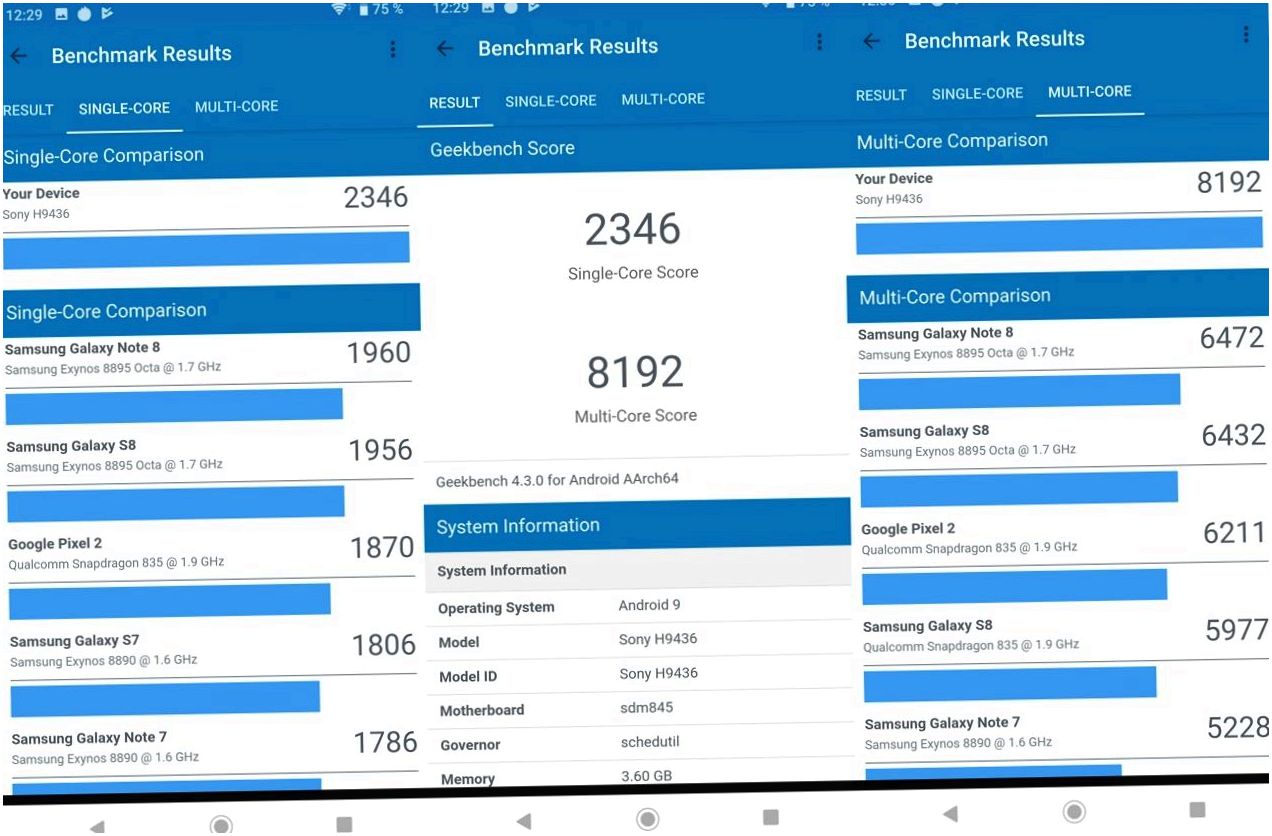This screenshot has height=836, width=1272.
Task: Select SINGLE-CORE tab on the Geekbench Score screen
Action: (x=551, y=100)
